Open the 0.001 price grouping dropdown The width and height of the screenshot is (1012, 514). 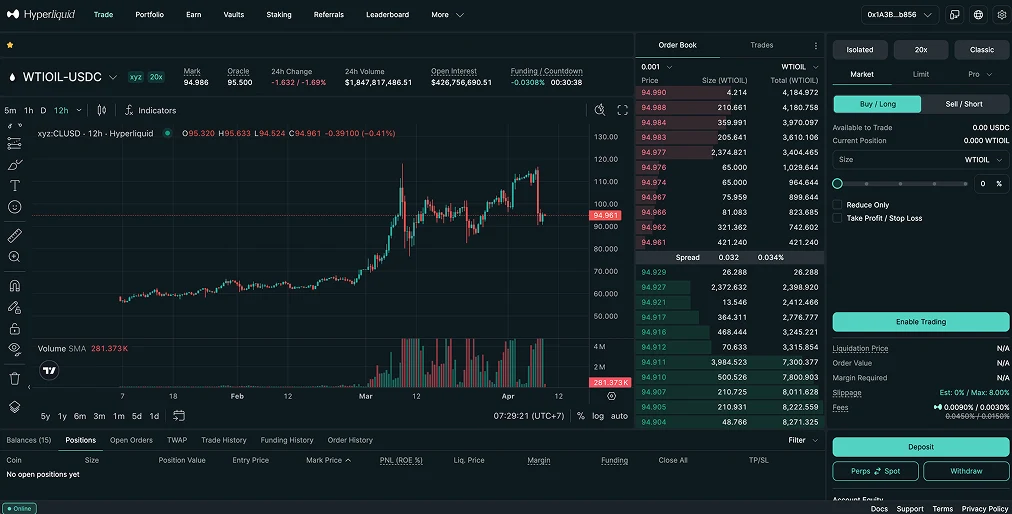[656, 67]
